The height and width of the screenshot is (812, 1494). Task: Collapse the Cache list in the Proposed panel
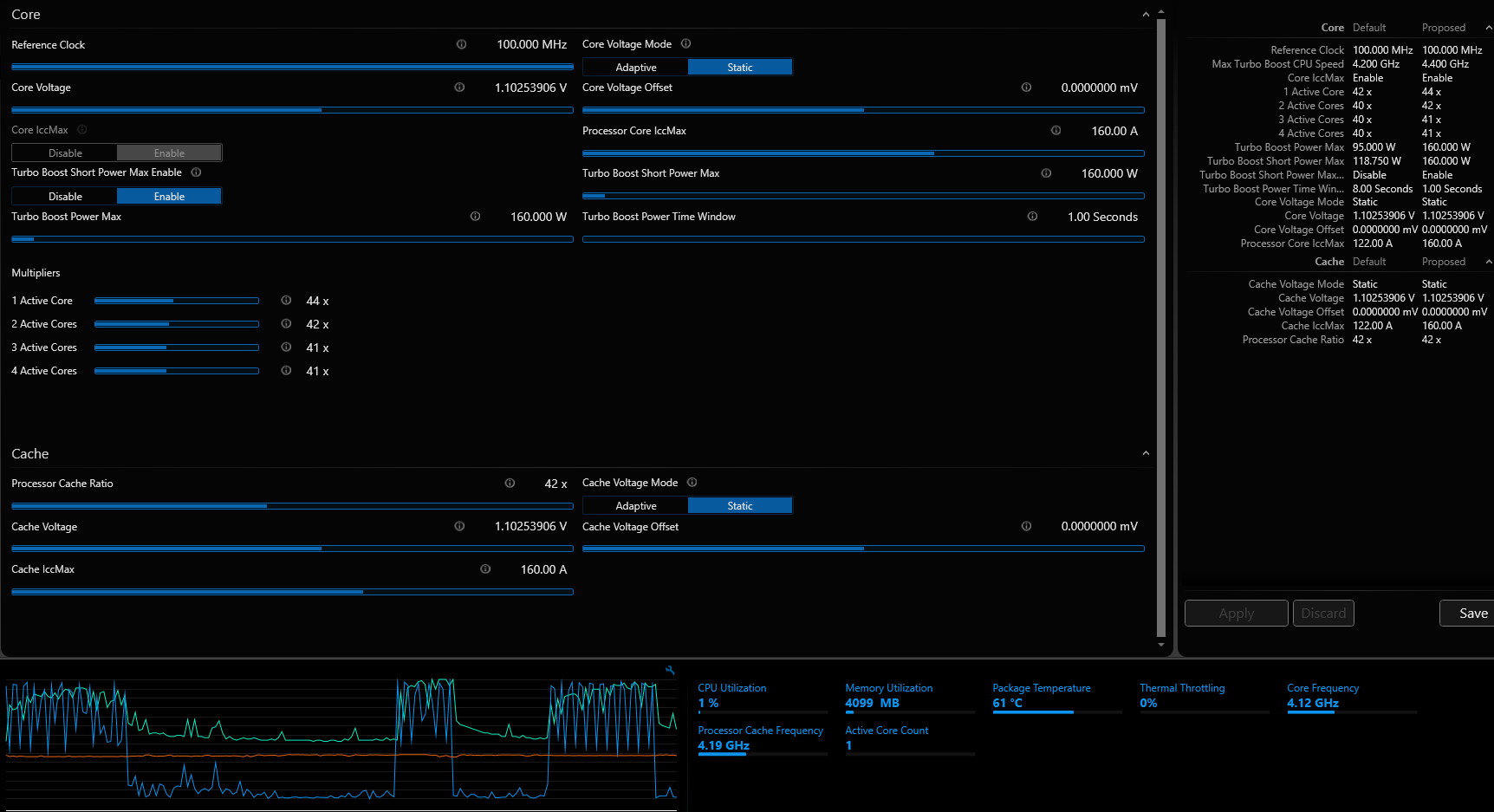point(1489,262)
